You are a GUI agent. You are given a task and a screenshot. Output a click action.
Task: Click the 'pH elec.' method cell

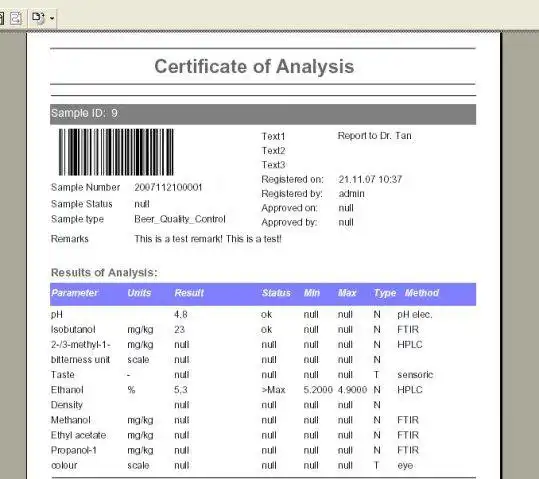point(415,315)
